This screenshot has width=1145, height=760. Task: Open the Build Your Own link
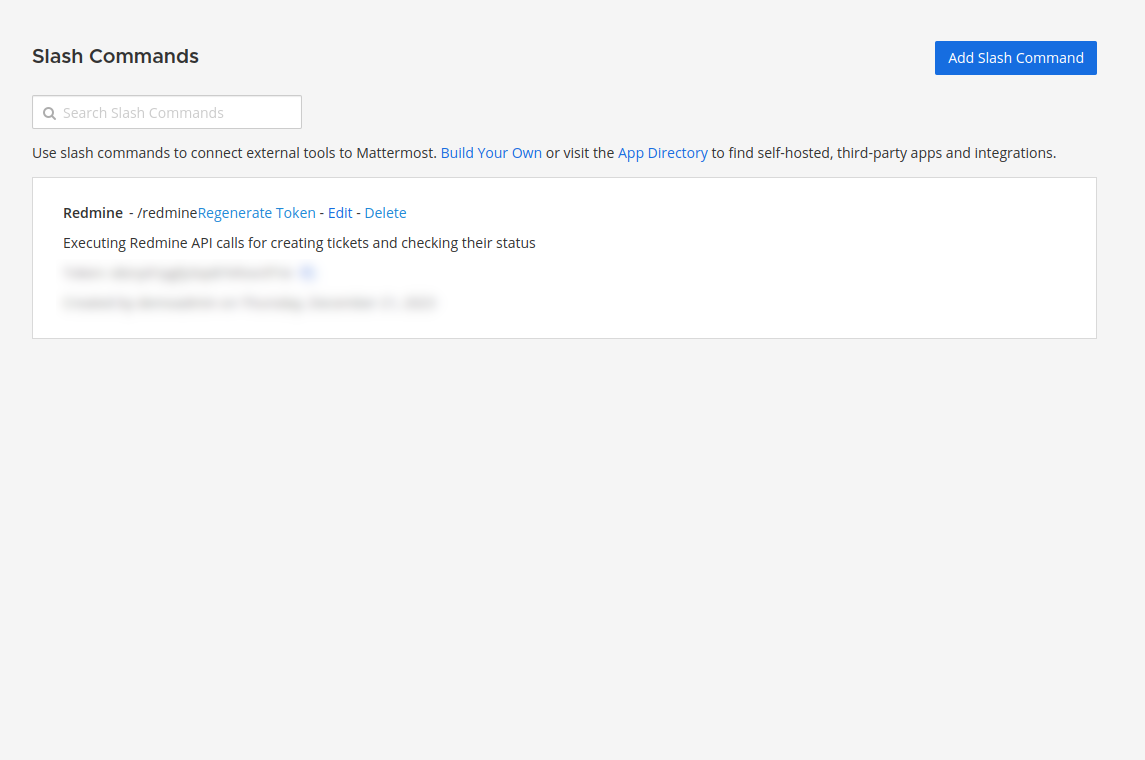coord(491,153)
